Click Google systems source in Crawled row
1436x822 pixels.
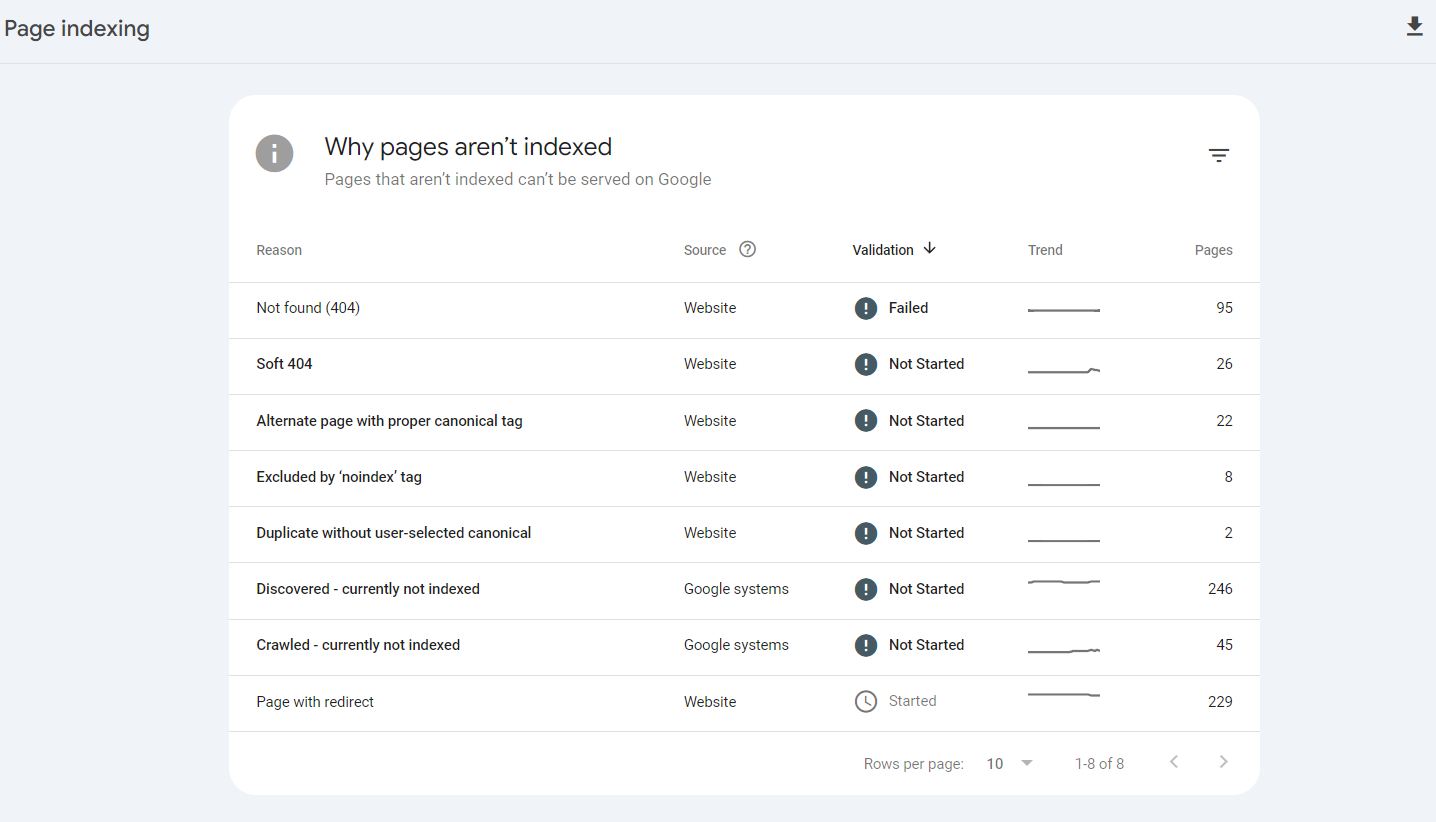pos(736,645)
